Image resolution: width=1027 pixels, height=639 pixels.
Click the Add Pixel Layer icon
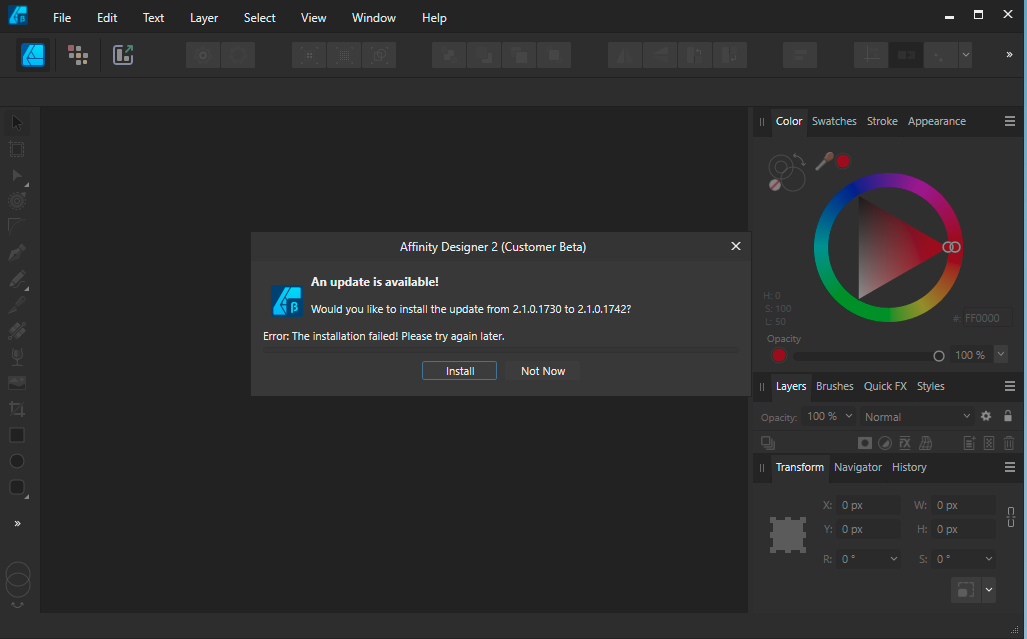coord(989,443)
